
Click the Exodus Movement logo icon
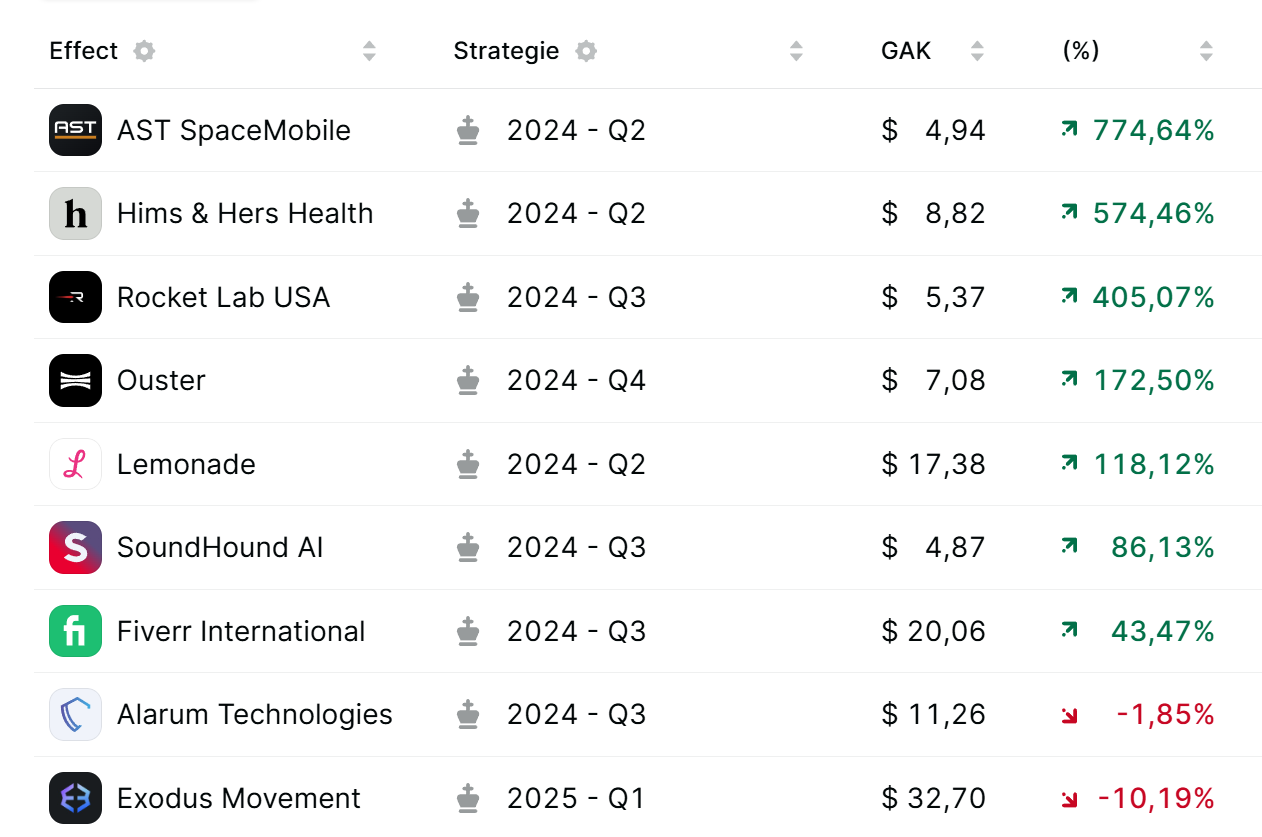pyautogui.click(x=75, y=798)
